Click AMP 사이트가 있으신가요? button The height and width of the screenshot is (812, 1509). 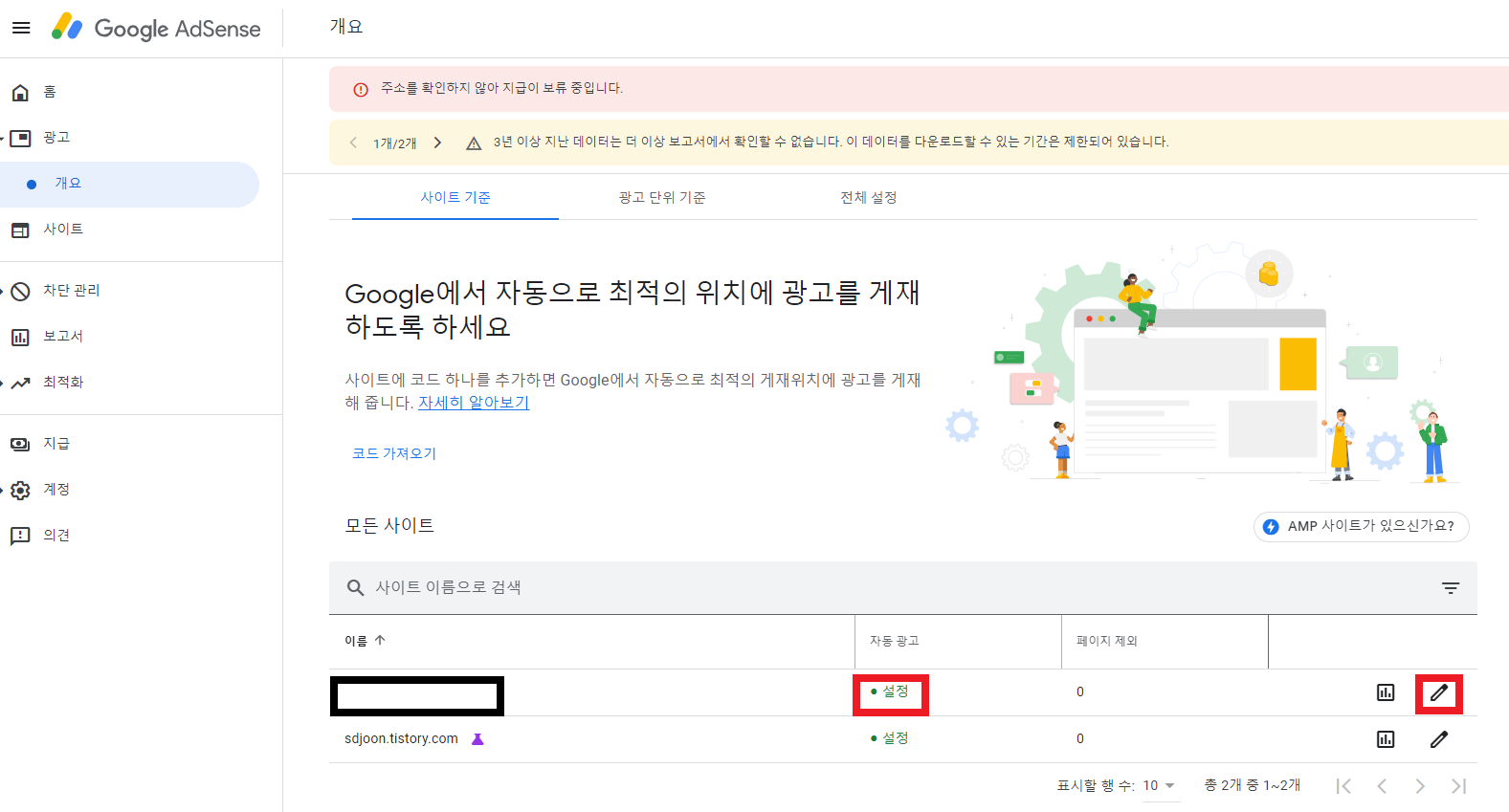pos(1361,527)
